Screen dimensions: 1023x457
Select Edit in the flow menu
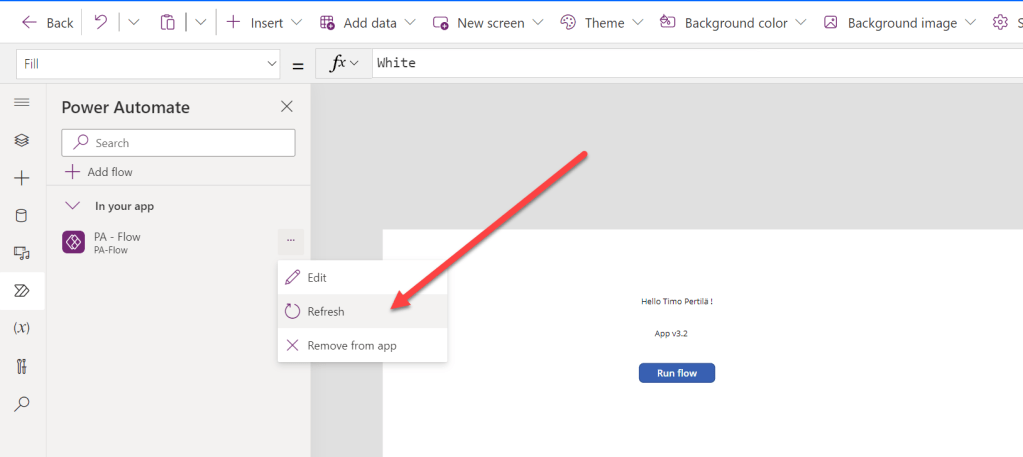click(317, 278)
